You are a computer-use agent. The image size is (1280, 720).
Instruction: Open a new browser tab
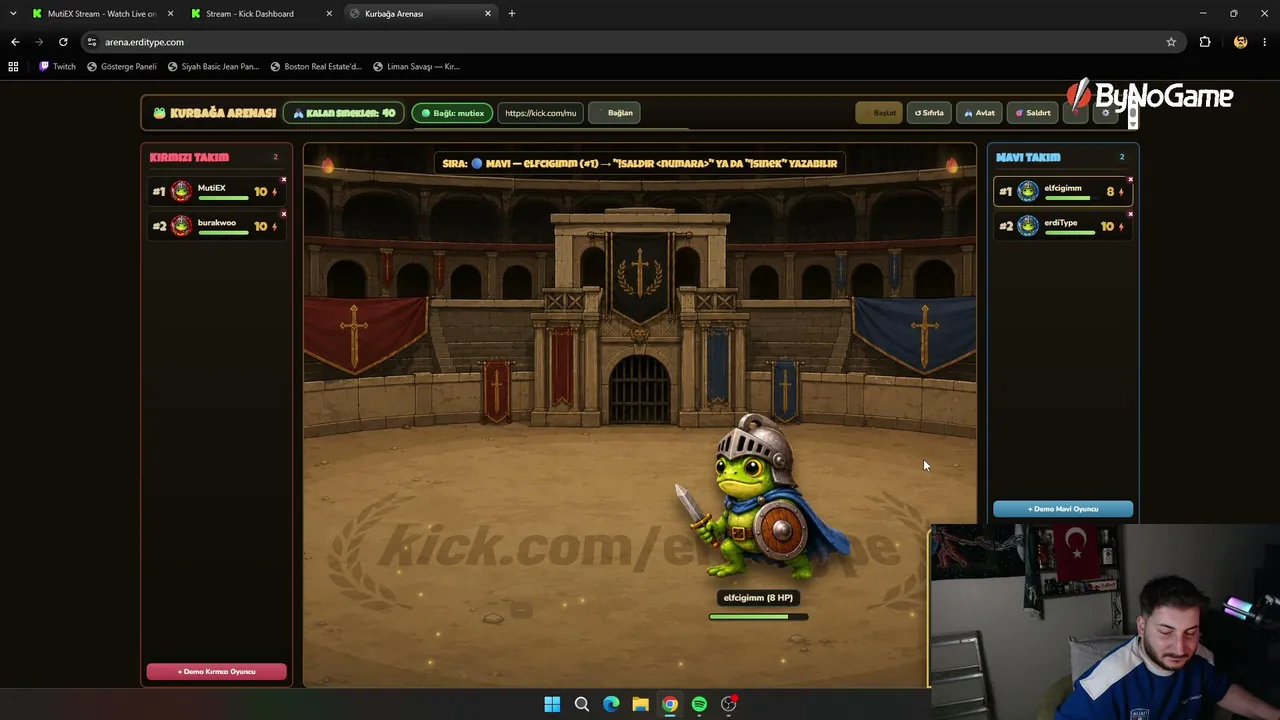pos(512,14)
